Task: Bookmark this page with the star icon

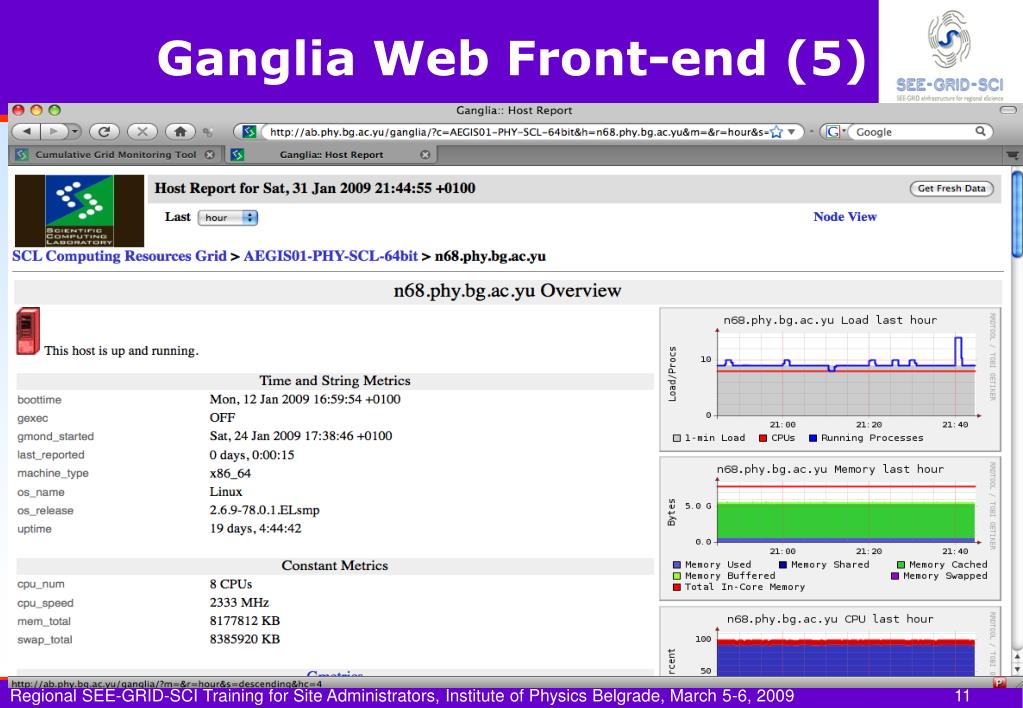Action: click(x=776, y=132)
